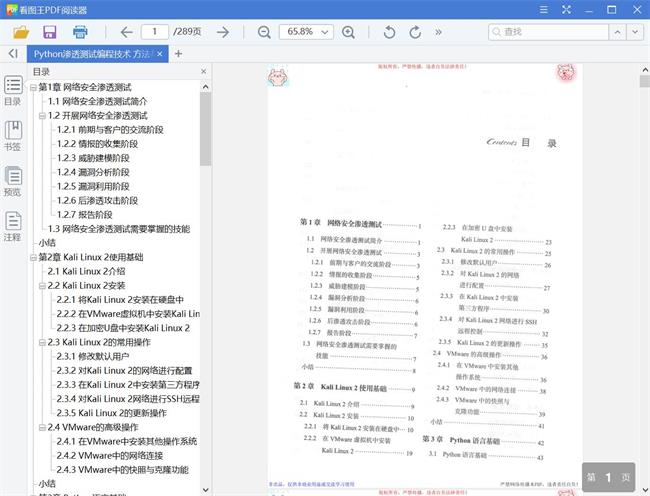The image size is (650, 496).
Task: Collapse the 2.4 VMware的高级操作 node
Action: (42, 428)
